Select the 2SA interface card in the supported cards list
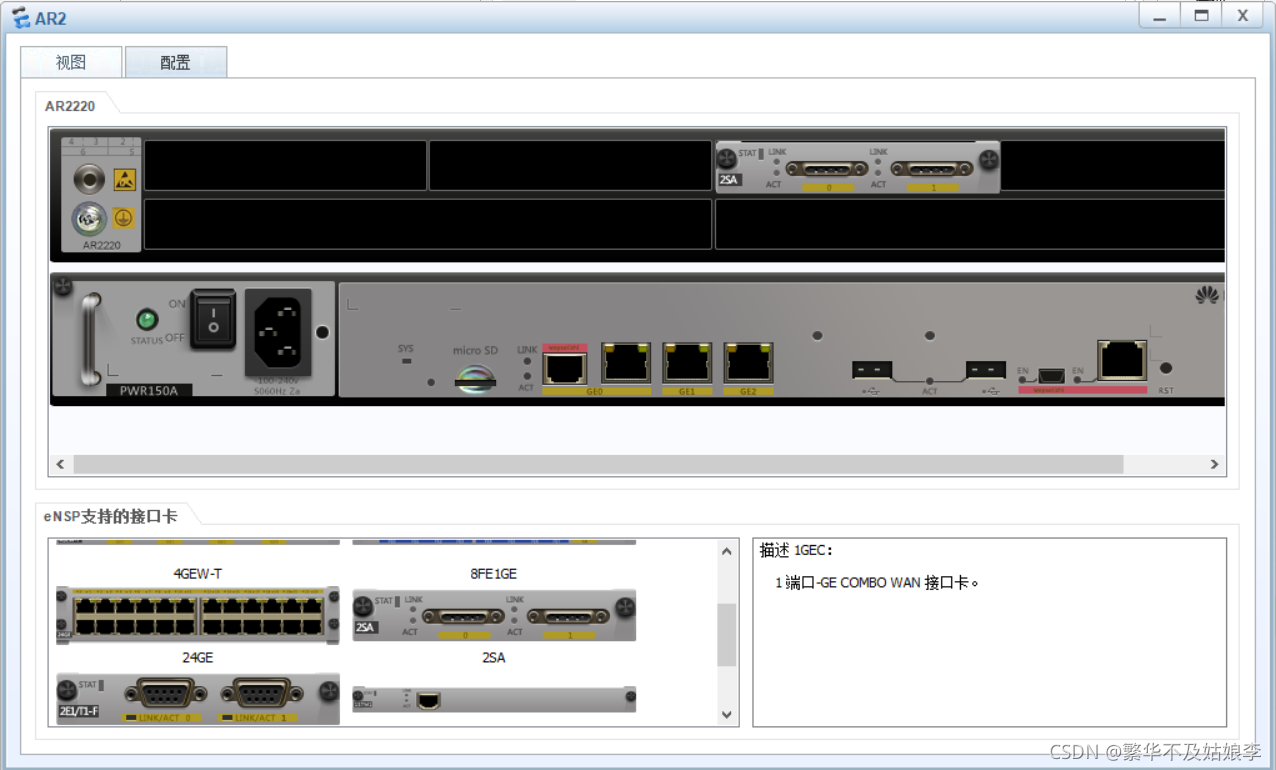 [x=494, y=616]
